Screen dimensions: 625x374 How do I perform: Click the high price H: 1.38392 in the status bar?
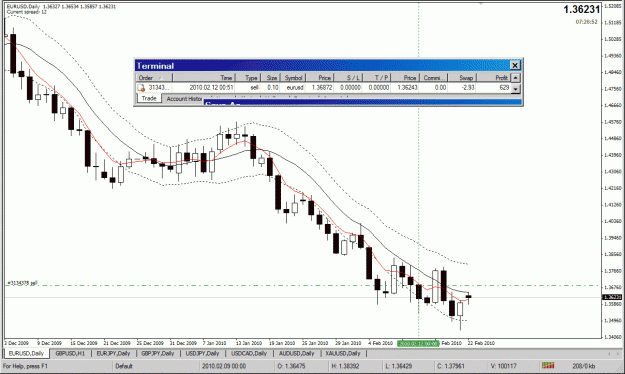point(345,366)
